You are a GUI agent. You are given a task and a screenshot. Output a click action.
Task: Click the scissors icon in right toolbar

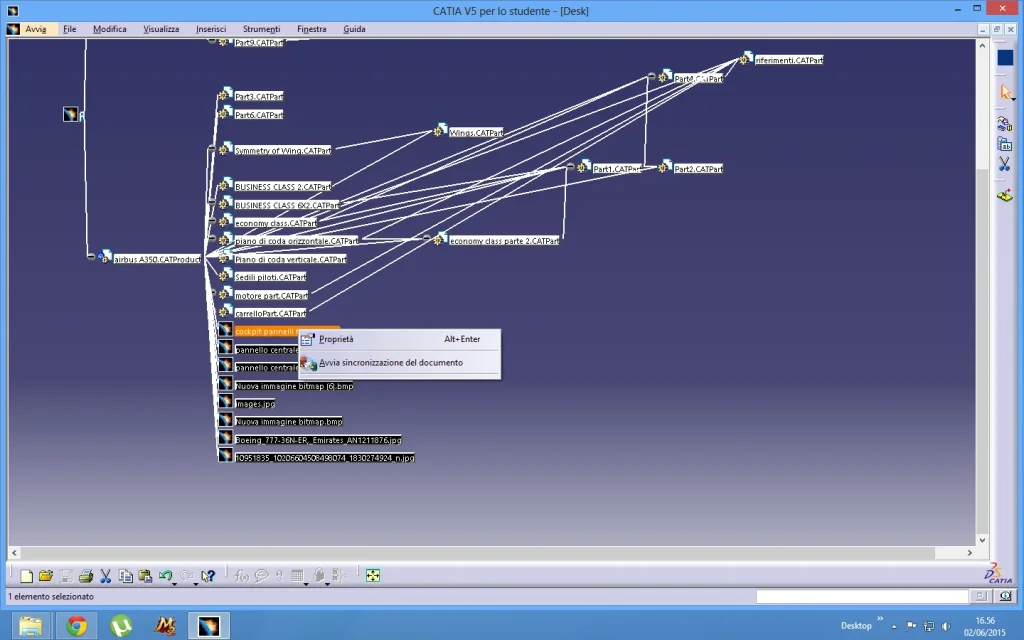[1004, 164]
